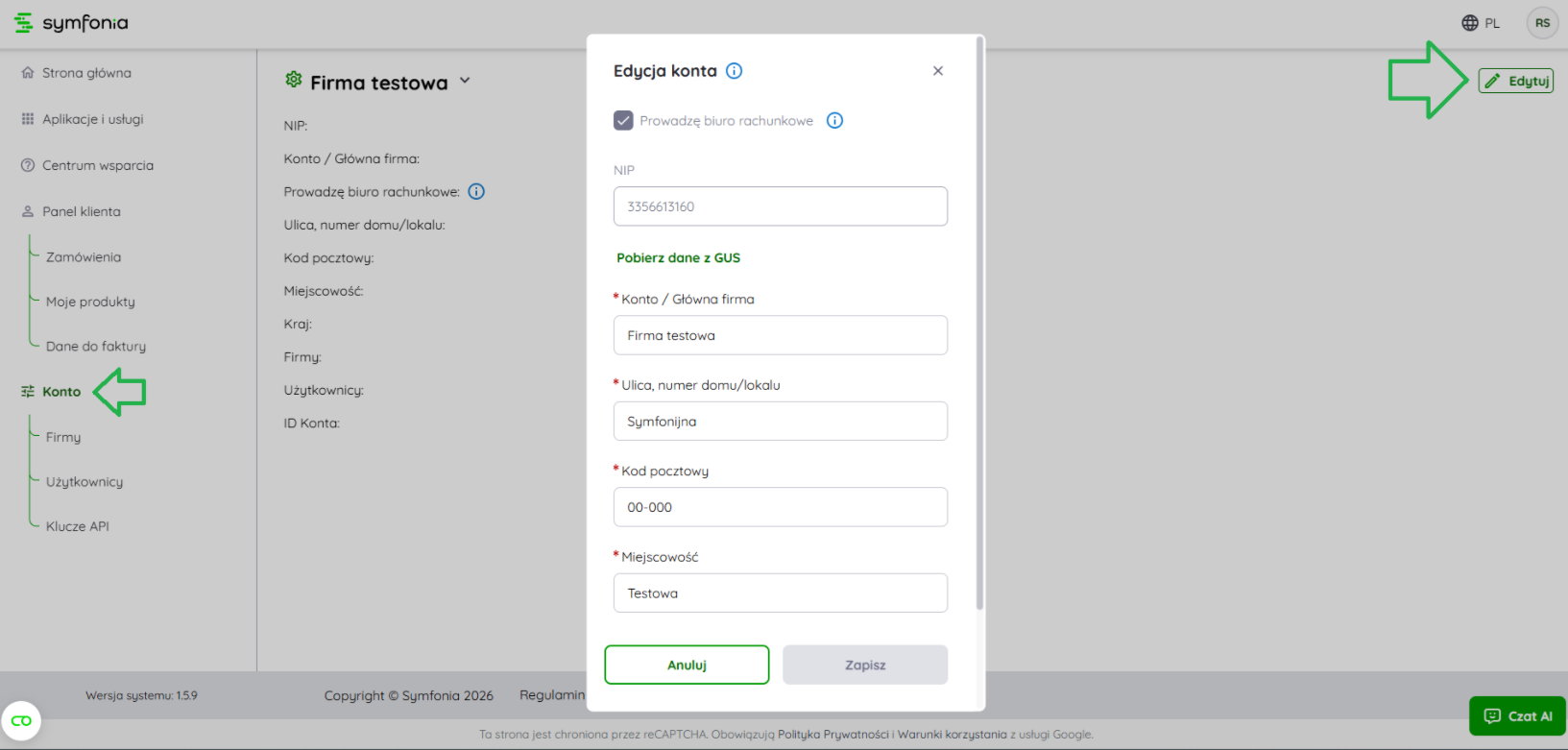The height and width of the screenshot is (750, 1568).
Task: Close the Edycja konta dialog
Action: [938, 71]
